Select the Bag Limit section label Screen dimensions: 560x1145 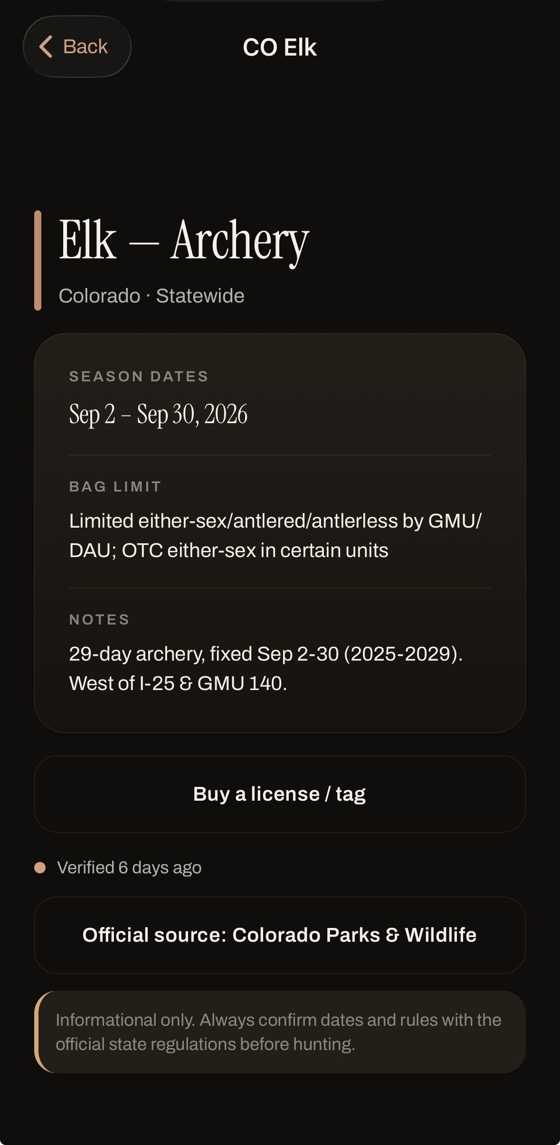pyautogui.click(x=115, y=486)
